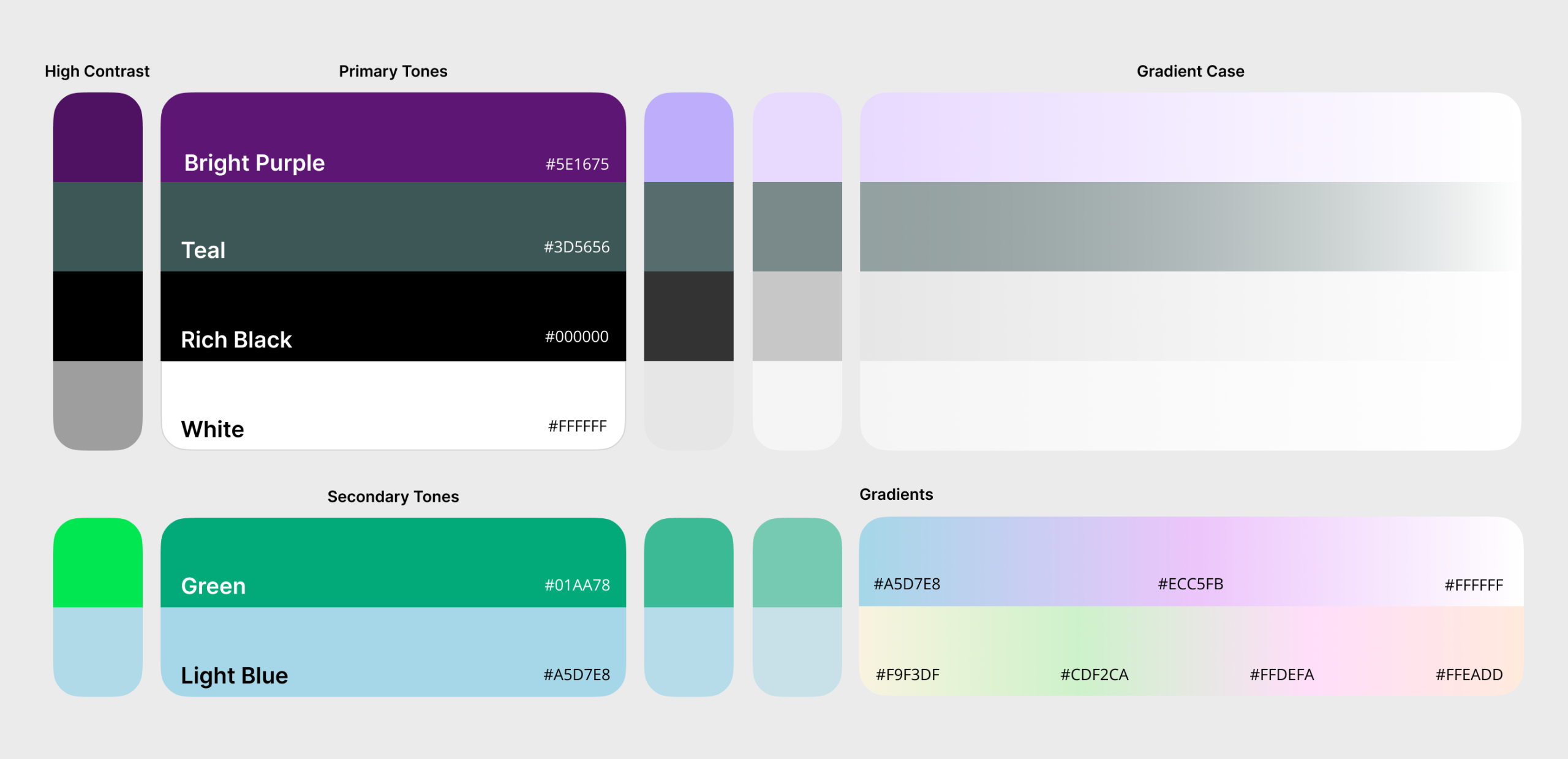This screenshot has height=759, width=1568.
Task: Click the #ECC5FB gradient stop label
Action: pos(1190,584)
